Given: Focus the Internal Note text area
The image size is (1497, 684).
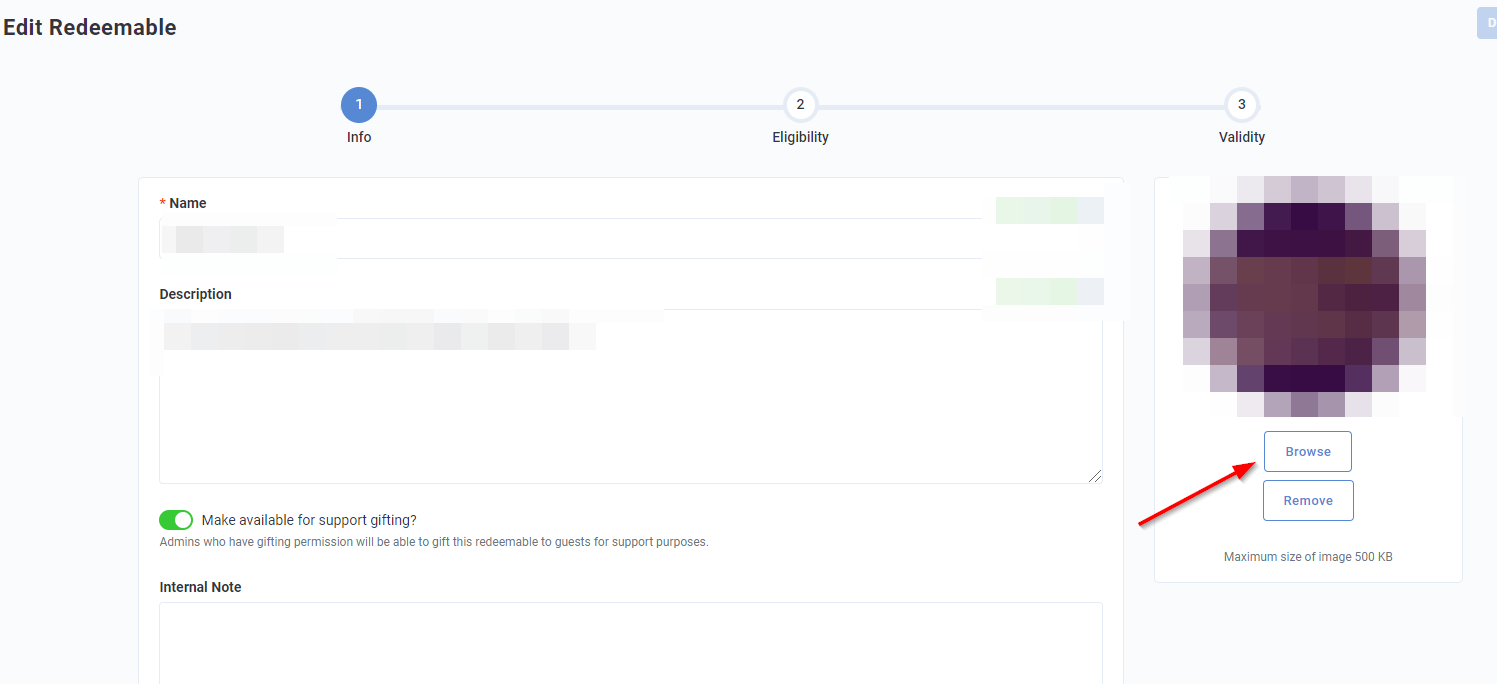Looking at the screenshot, I should tap(630, 645).
